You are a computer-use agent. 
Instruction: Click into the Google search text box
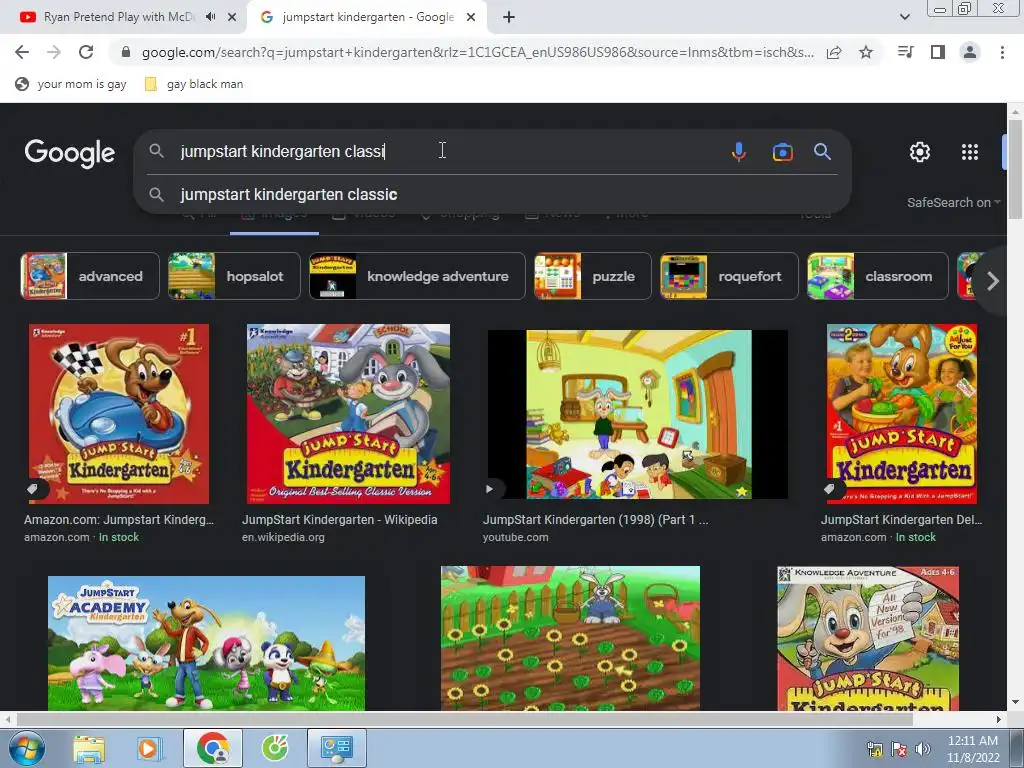pyautogui.click(x=444, y=152)
